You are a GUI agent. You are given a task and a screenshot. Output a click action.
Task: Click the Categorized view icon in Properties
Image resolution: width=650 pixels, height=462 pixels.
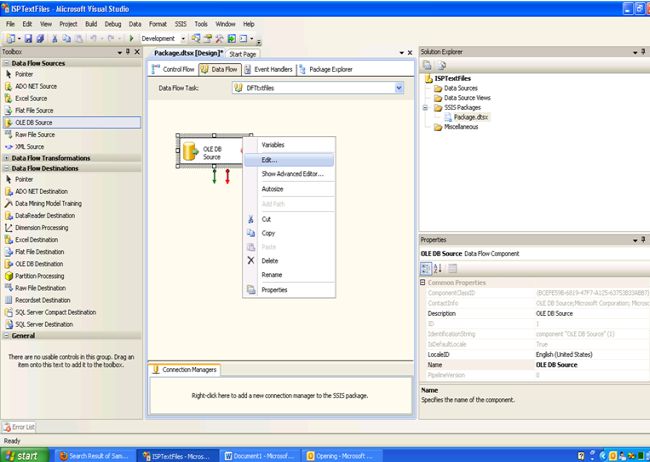click(426, 269)
